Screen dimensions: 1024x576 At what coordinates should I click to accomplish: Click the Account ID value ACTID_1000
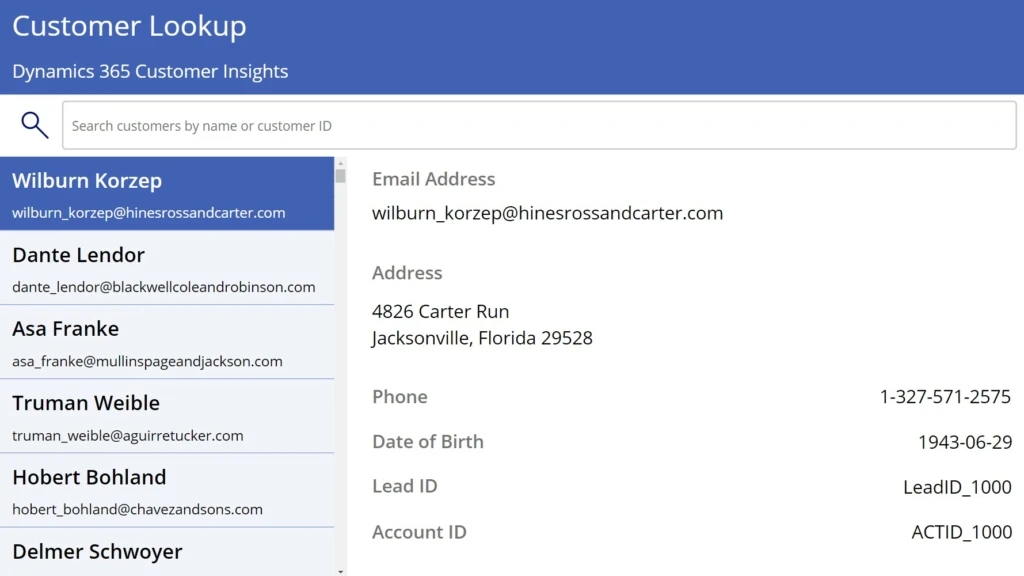pyautogui.click(x=960, y=531)
